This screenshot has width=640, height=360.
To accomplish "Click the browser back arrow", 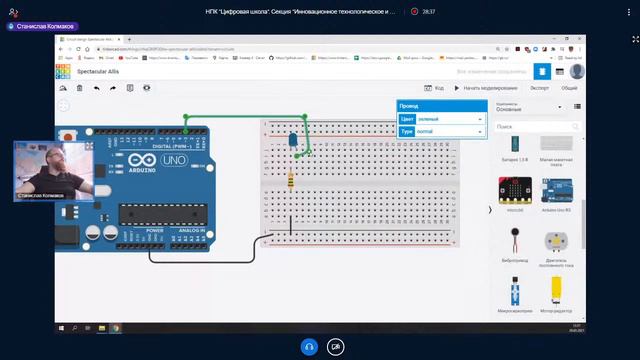I will pyautogui.click(x=61, y=49).
